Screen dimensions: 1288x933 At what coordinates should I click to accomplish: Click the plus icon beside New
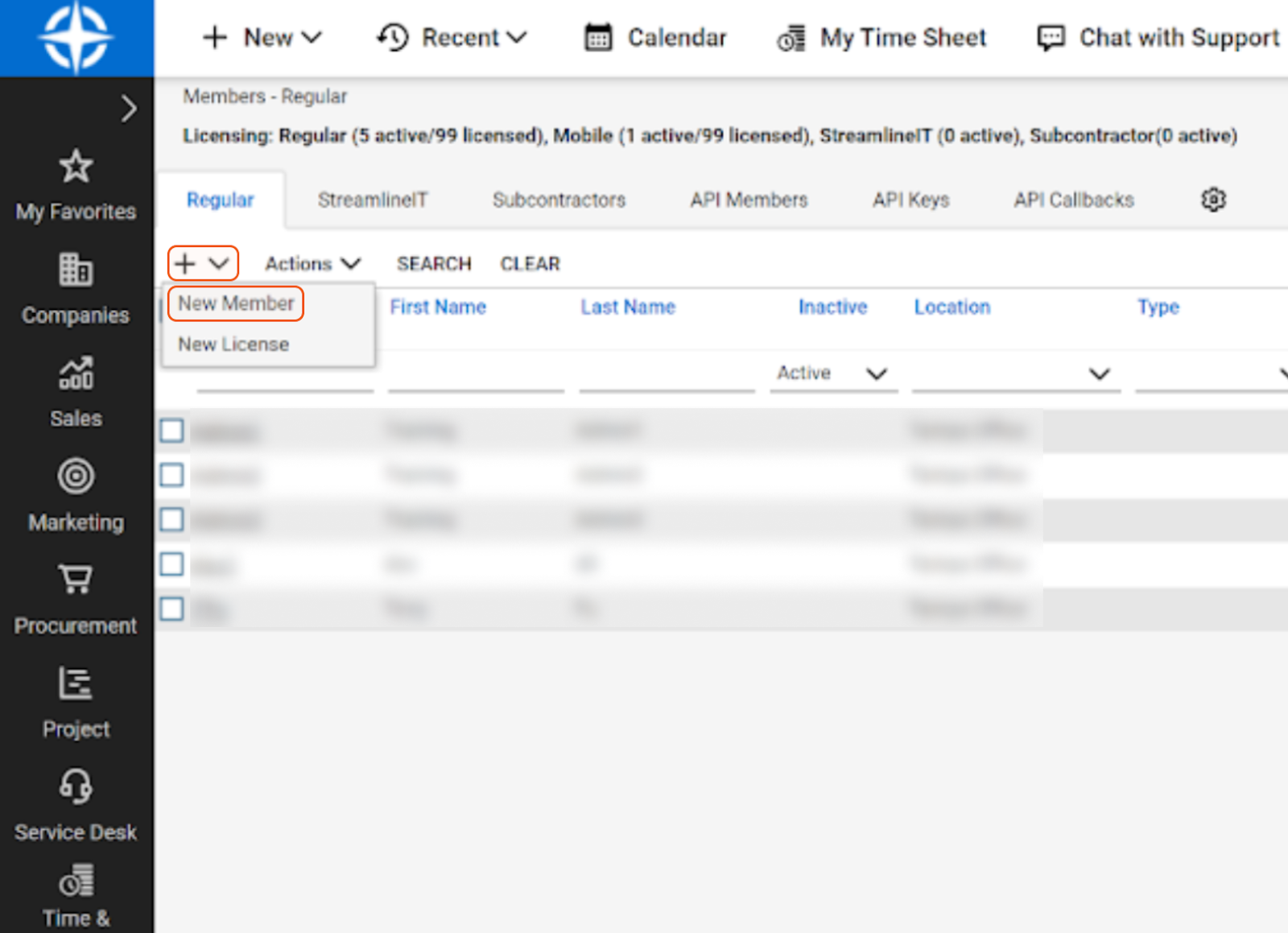(215, 38)
